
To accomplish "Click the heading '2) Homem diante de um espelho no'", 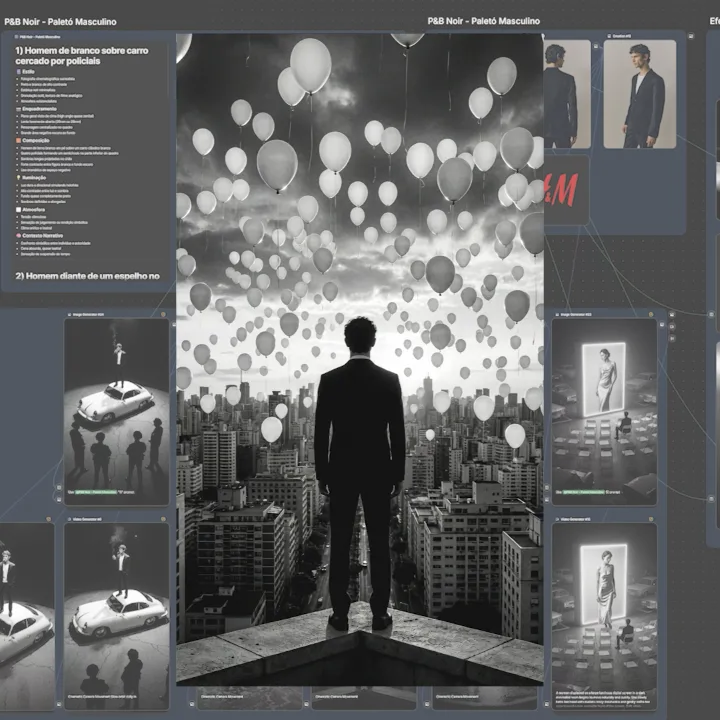I will [88, 276].
